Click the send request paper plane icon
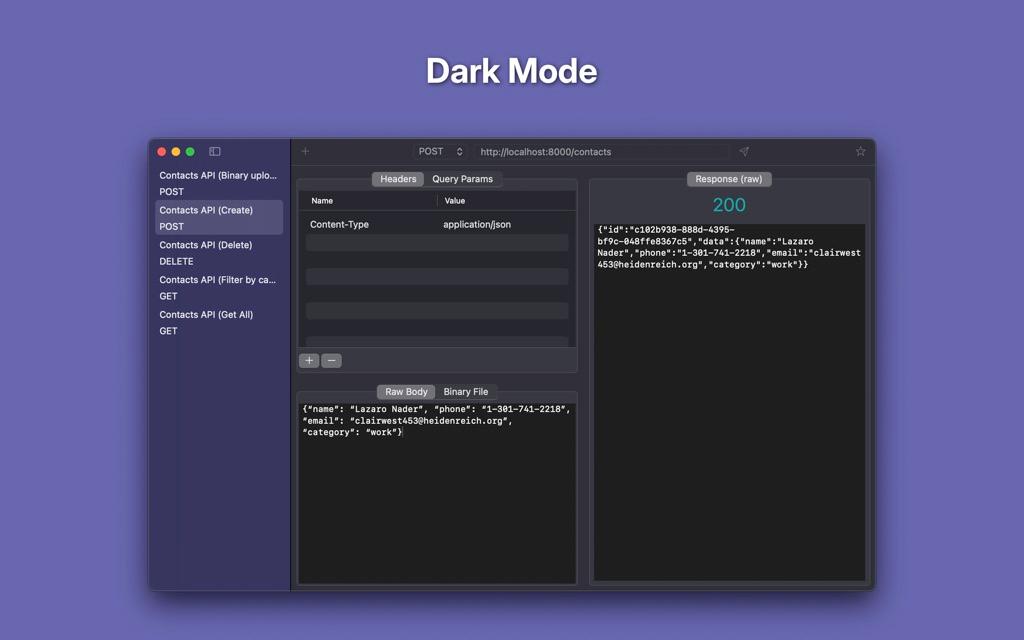The width and height of the screenshot is (1024, 640). pos(744,151)
